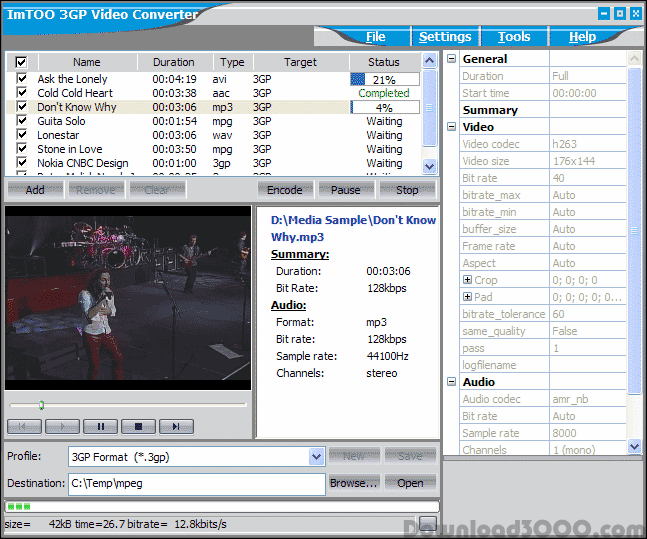Click the Completed status of Cold Cold Heart

(x=384, y=93)
